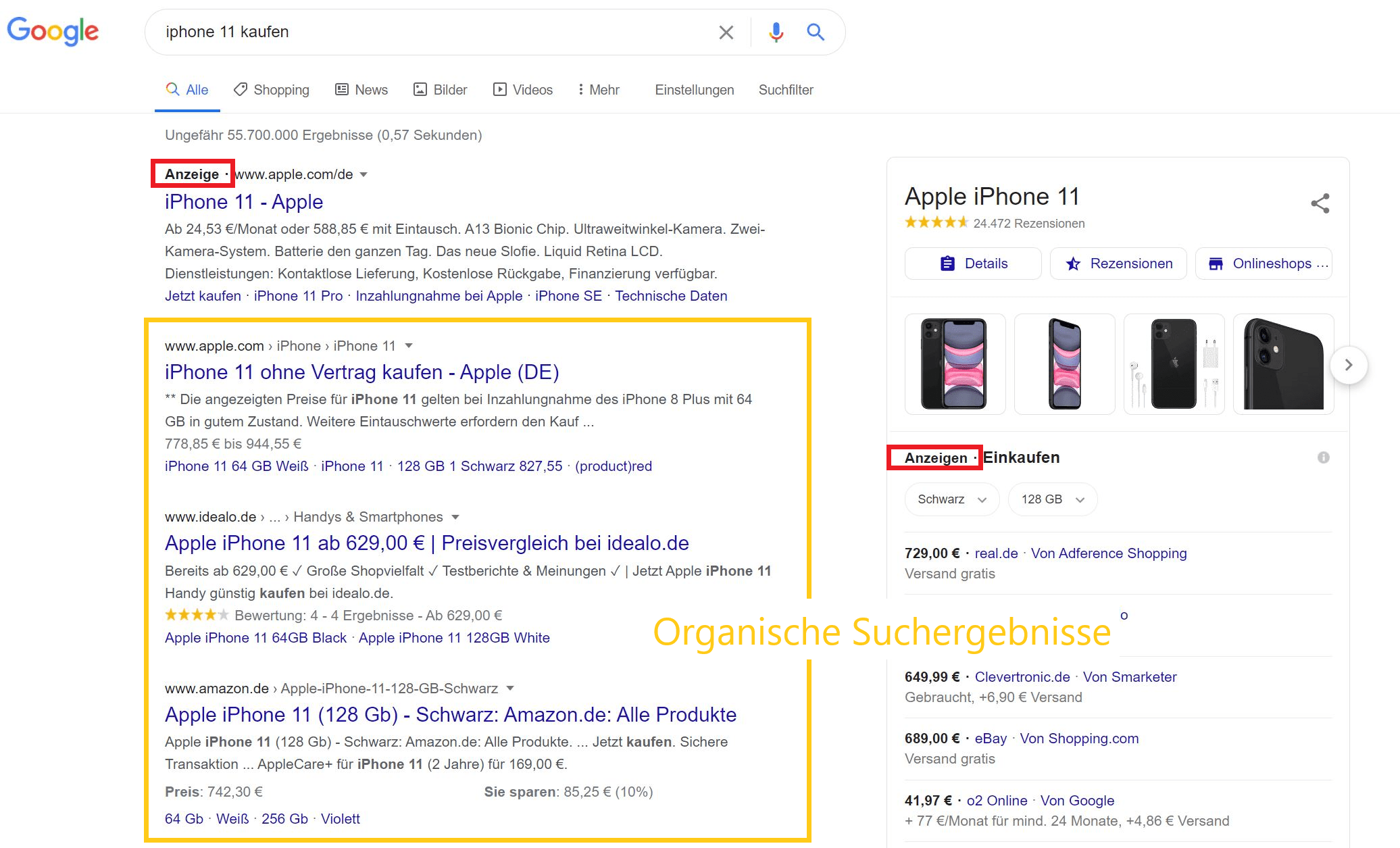Click the Onlineshops button
The height and width of the screenshot is (848, 1400).
point(1264,264)
